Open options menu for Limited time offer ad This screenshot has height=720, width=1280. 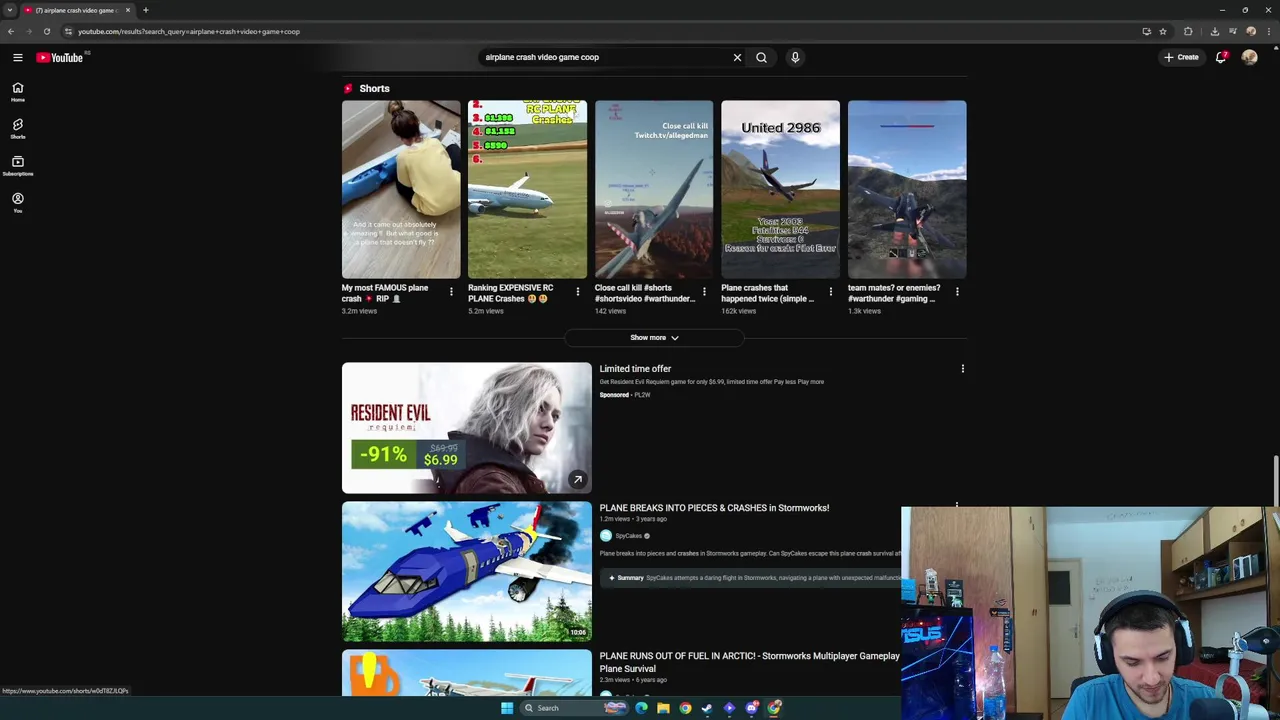(963, 369)
